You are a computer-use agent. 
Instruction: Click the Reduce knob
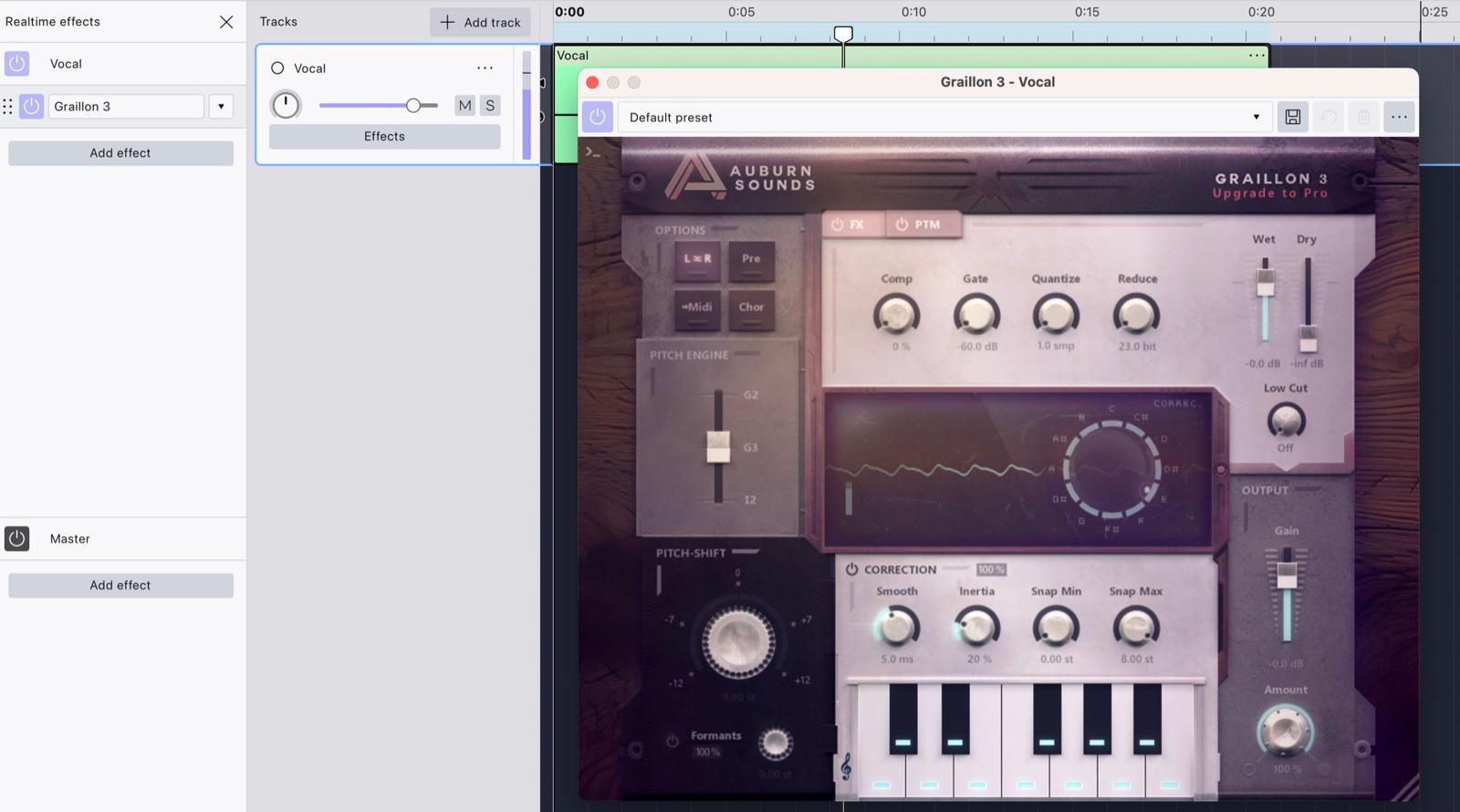(x=1136, y=316)
